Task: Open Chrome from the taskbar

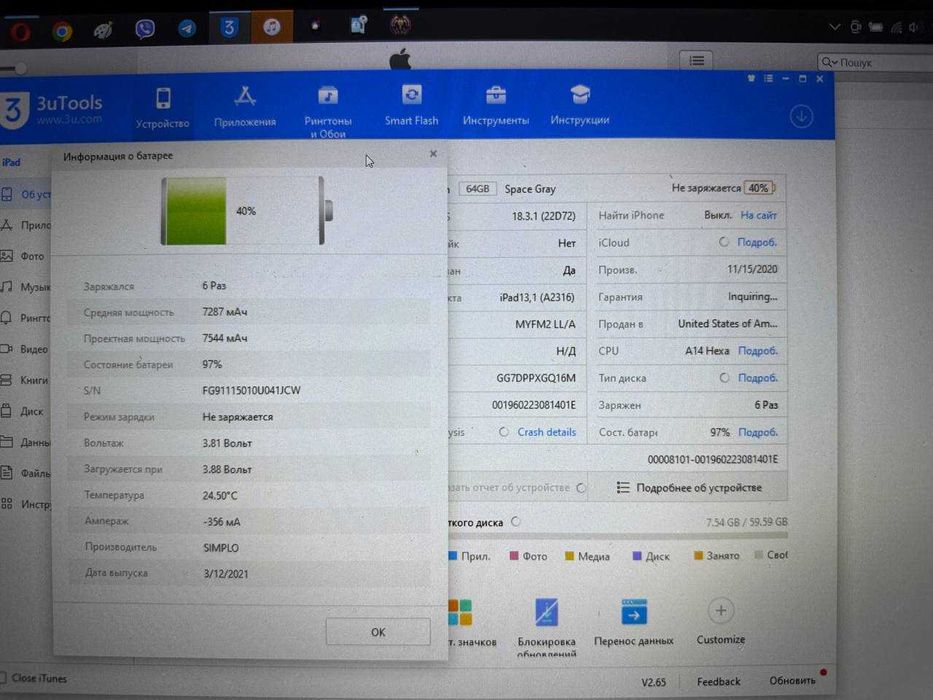Action: pos(62,30)
